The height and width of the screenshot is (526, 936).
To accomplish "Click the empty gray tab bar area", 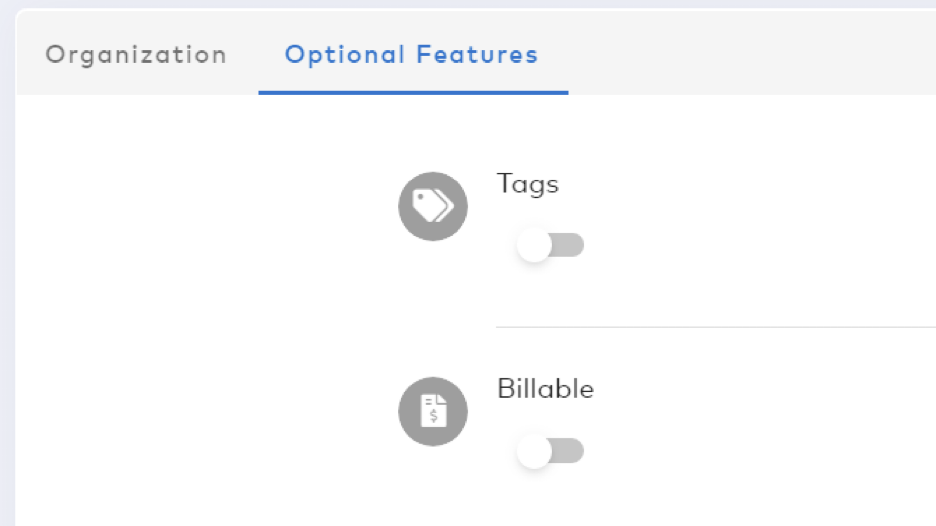I will 752,53.
